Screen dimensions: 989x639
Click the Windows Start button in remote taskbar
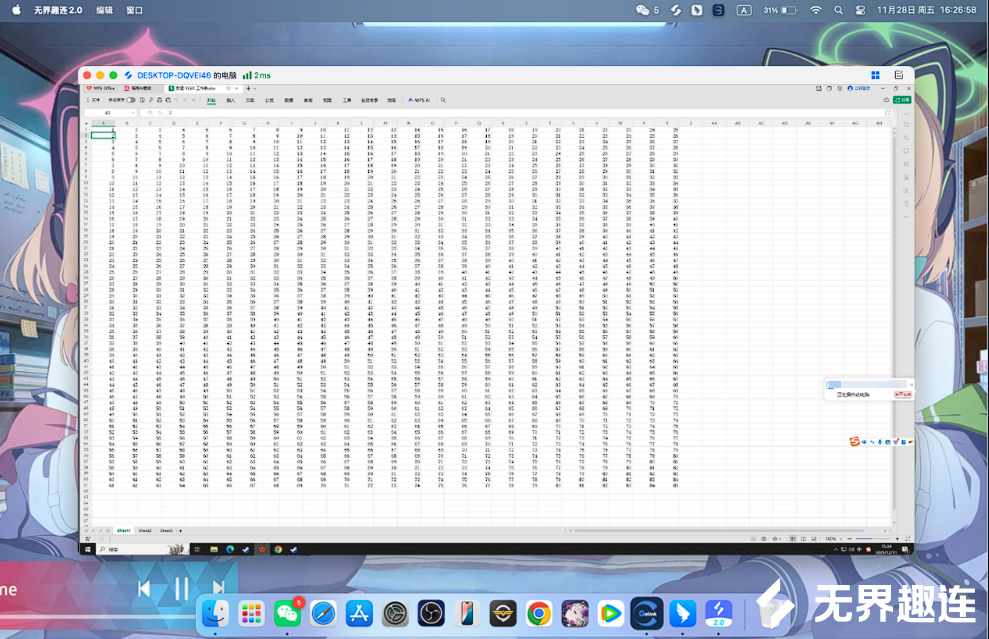pyautogui.click(x=87, y=549)
